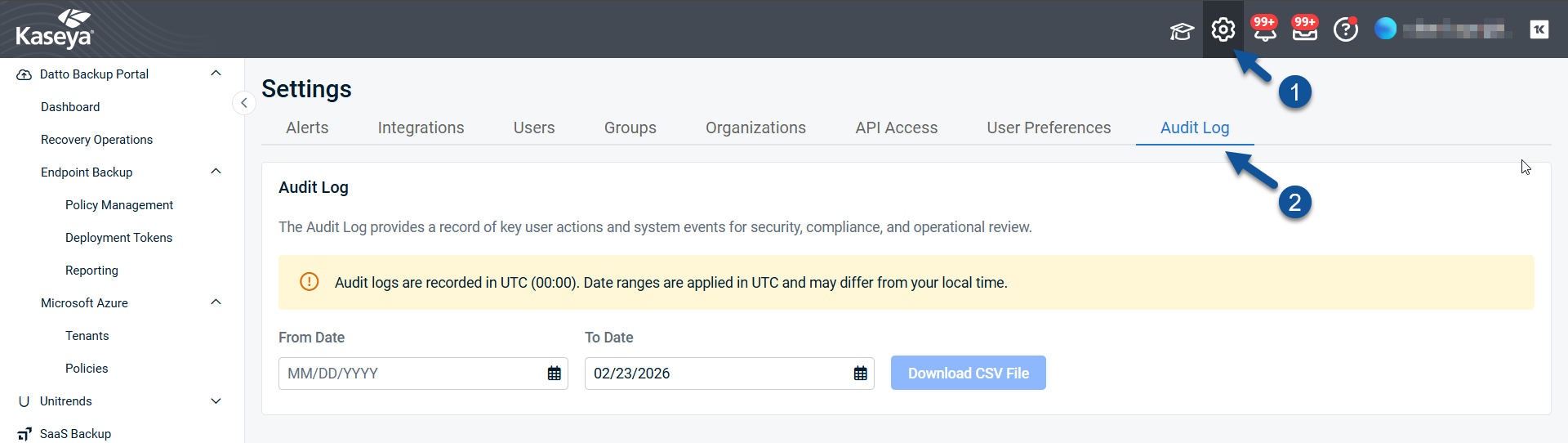
Task: Switch to the Alerts tab
Action: pos(307,128)
